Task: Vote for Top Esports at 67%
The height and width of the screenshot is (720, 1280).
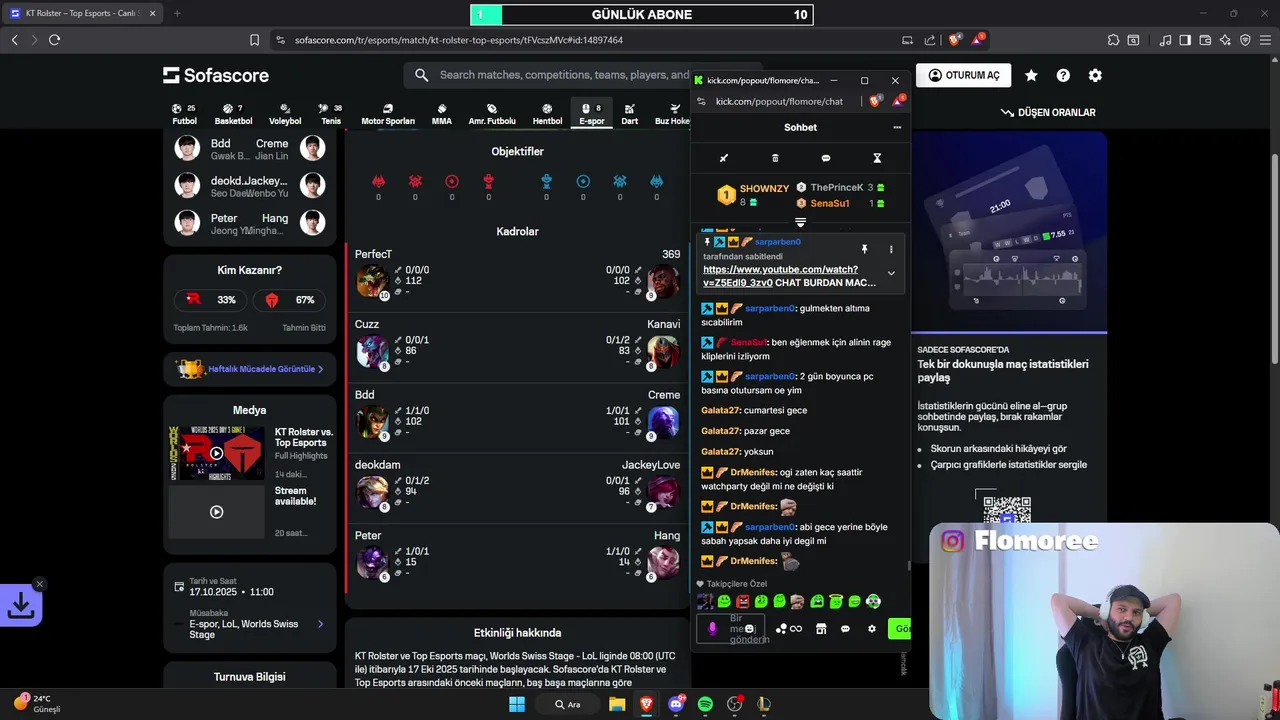Action: coord(290,300)
